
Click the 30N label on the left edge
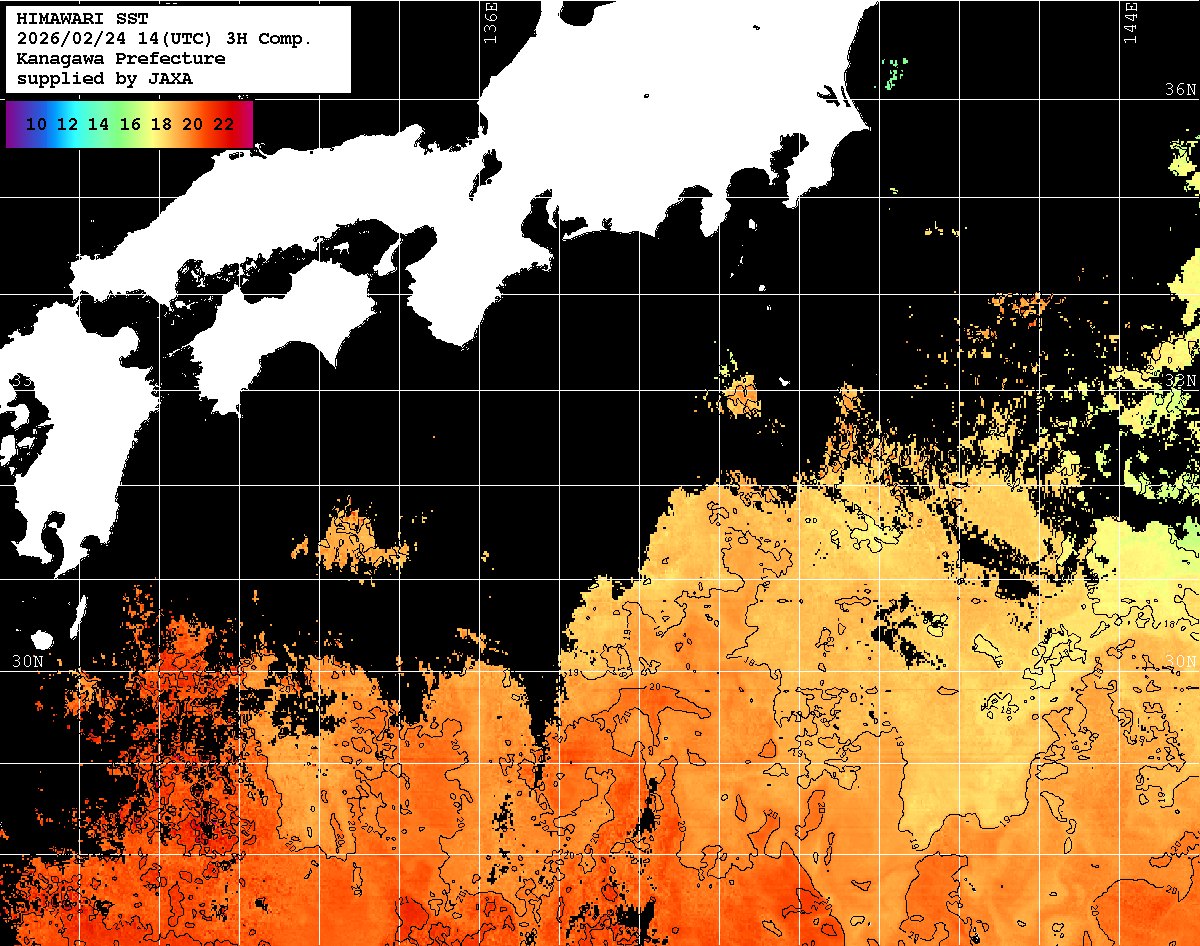(28, 662)
